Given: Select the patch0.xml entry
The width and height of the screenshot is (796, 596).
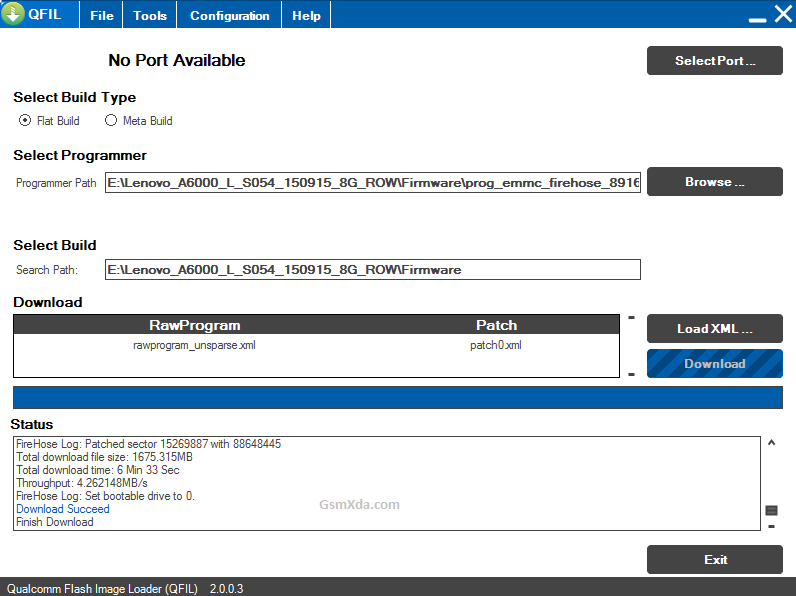Looking at the screenshot, I should click(x=495, y=345).
